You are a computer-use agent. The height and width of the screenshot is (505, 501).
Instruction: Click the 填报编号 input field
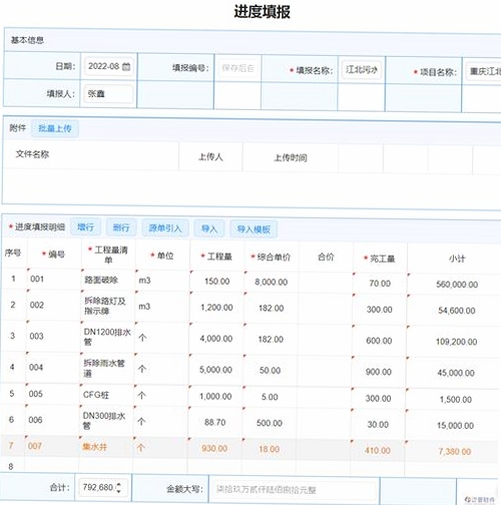tap(238, 68)
